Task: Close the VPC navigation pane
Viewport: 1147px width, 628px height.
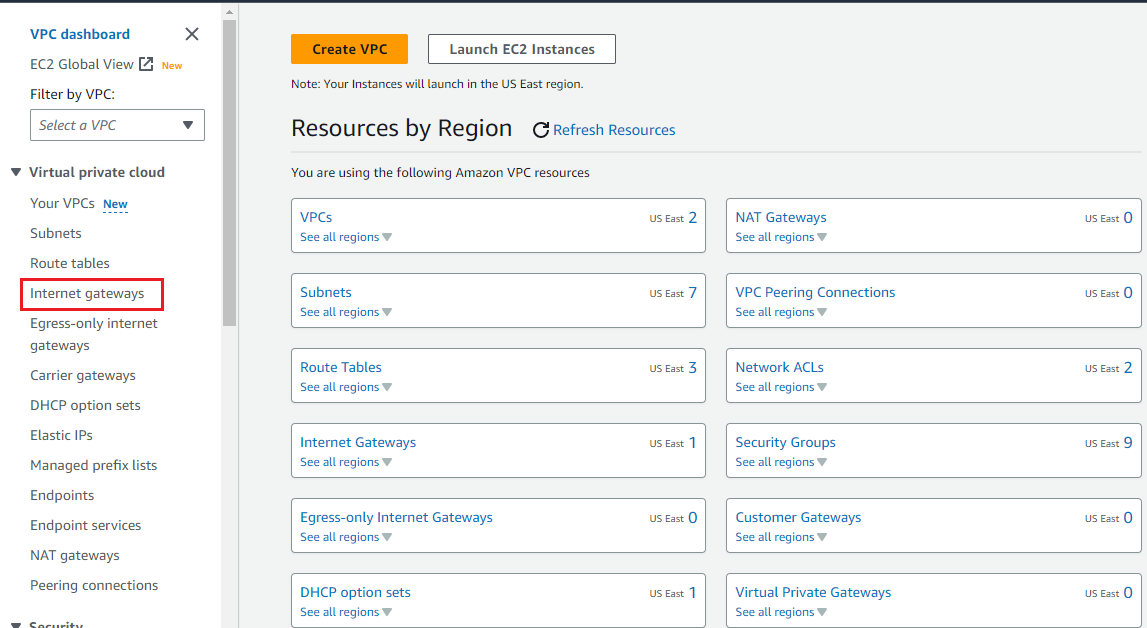Action: click(x=192, y=34)
